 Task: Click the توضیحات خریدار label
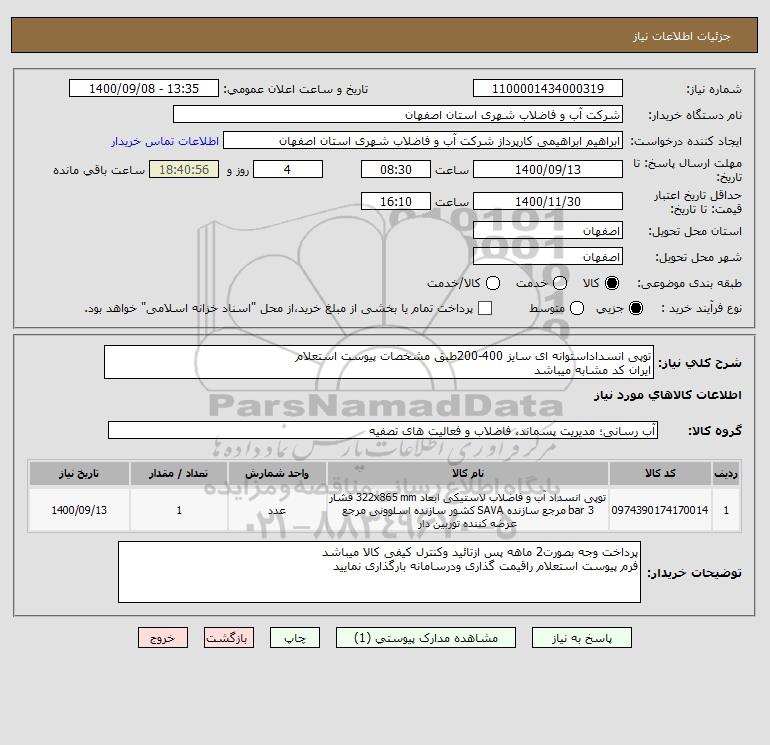click(x=694, y=573)
